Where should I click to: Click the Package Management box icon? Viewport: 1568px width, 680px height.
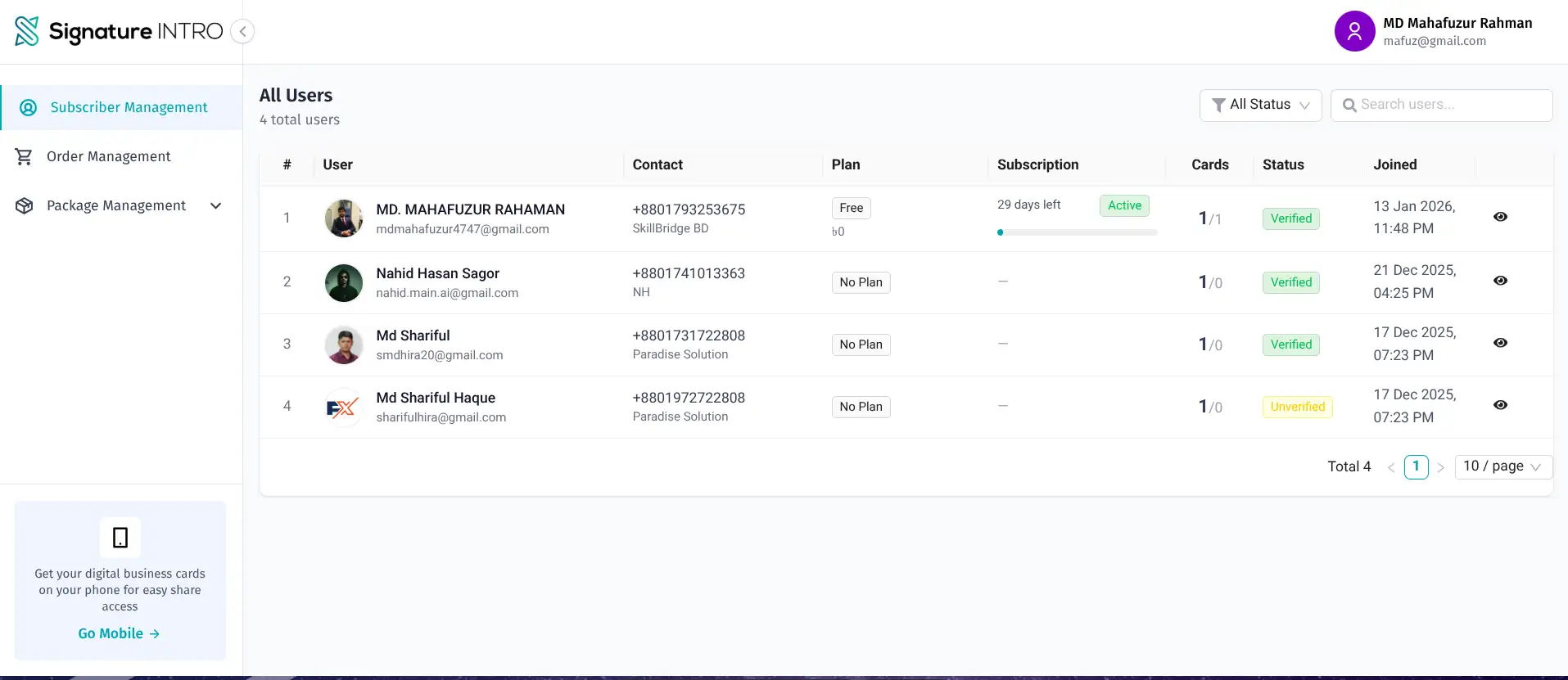[24, 205]
